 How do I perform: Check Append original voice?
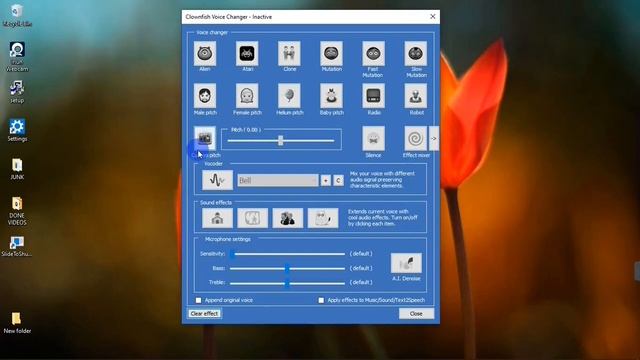pos(198,300)
